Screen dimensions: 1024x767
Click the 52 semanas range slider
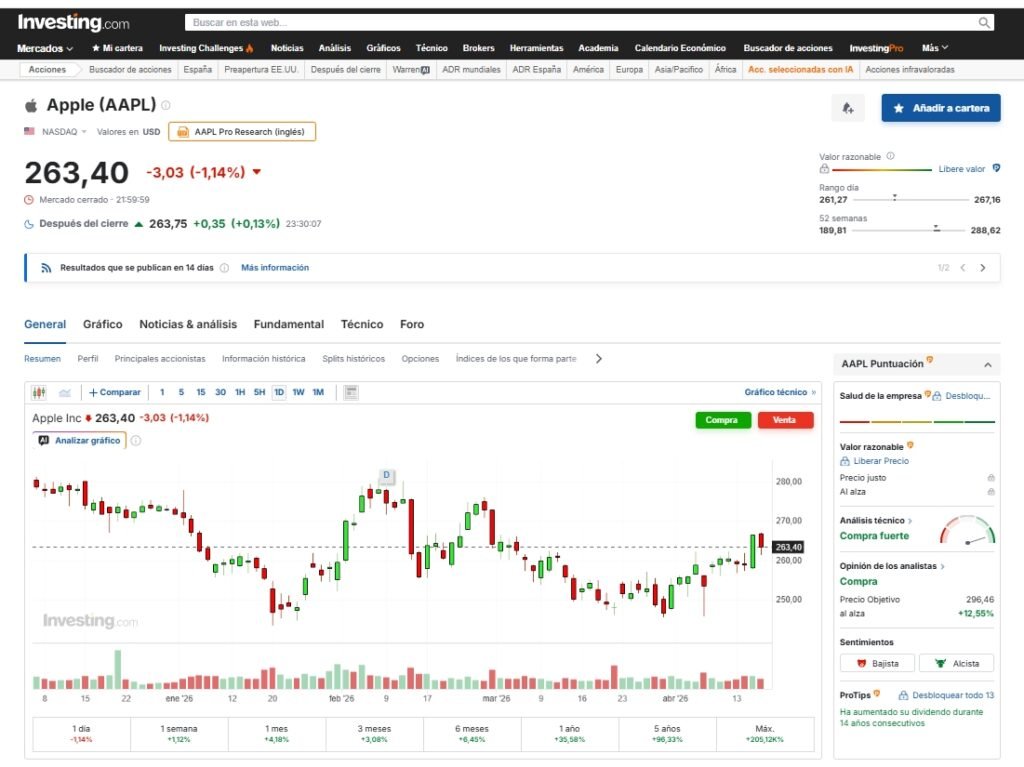pos(908,230)
